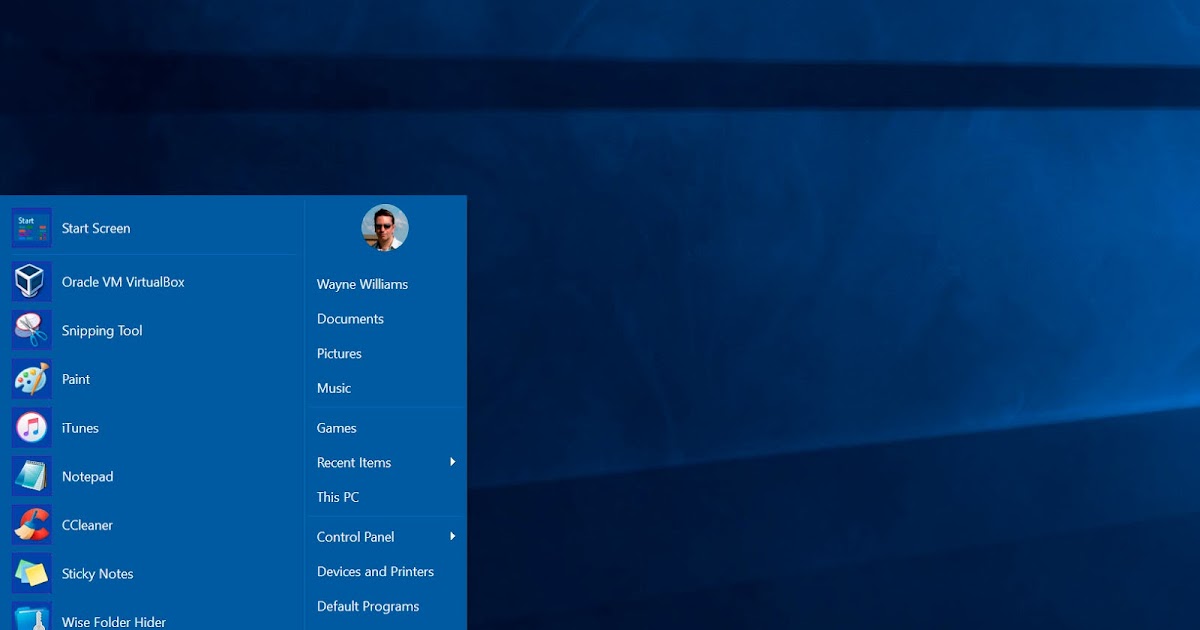Open Devices and Printers

click(x=375, y=571)
